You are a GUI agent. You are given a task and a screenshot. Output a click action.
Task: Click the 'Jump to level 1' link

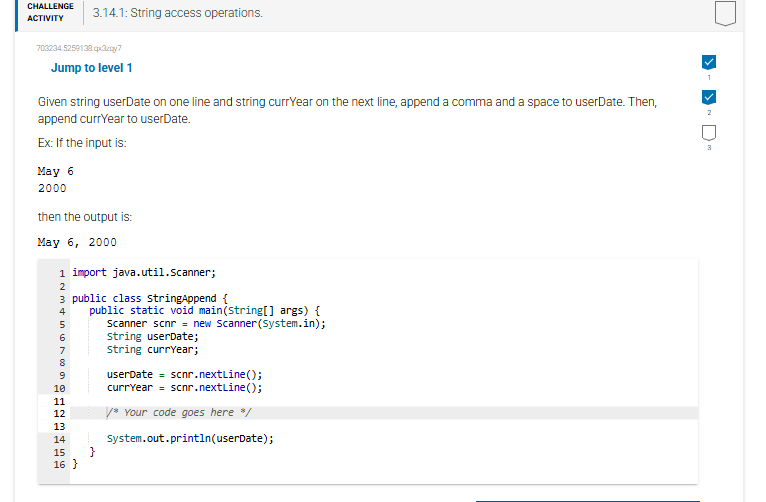coord(92,68)
